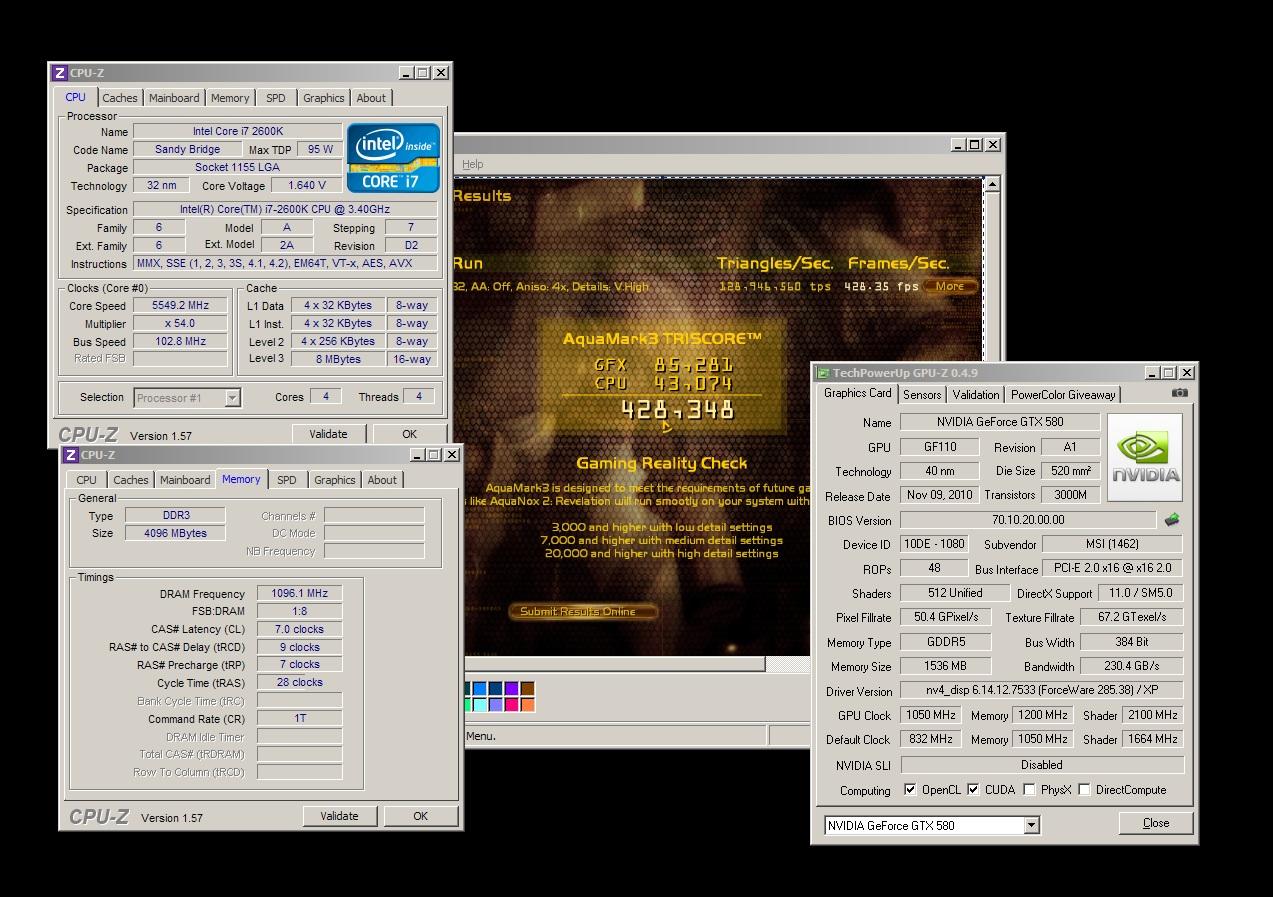The image size is (1273, 897).
Task: Click the DRAM Frequency value '1096.1 MHz'
Action: [299, 593]
